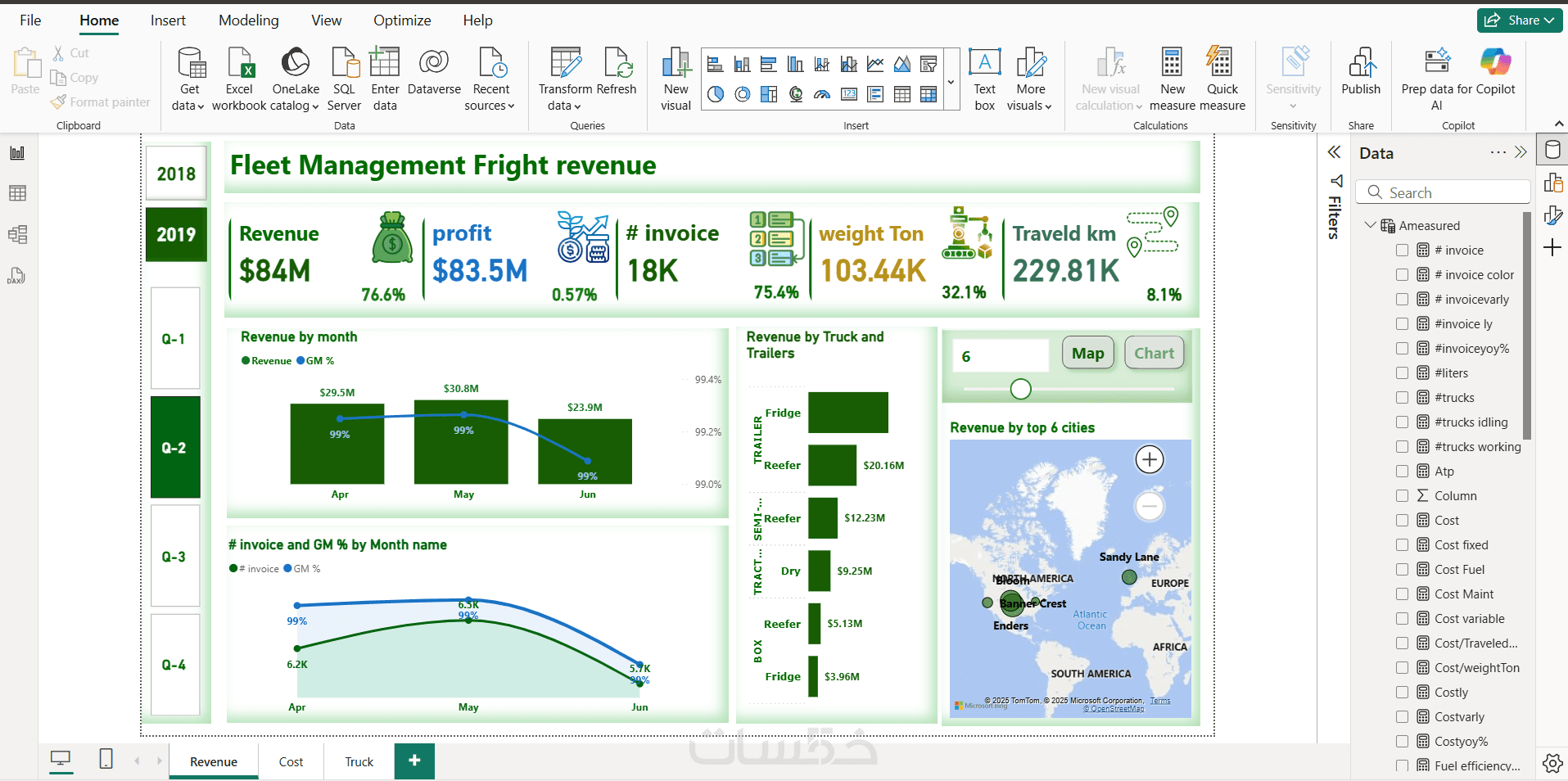Zoom out on the map visual
This screenshot has width=1568, height=781.
click(1150, 506)
